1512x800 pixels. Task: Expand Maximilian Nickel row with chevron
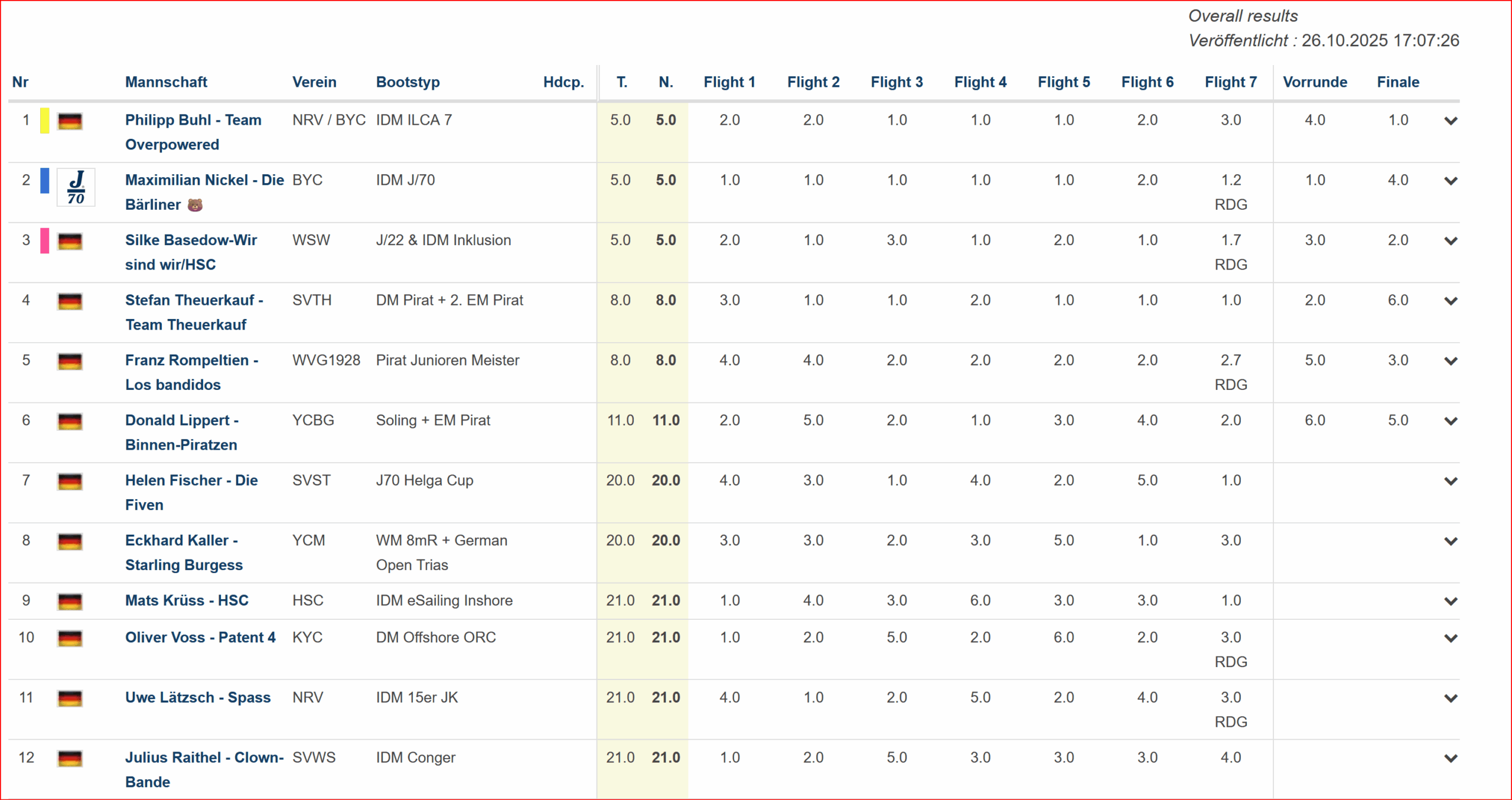(x=1451, y=181)
